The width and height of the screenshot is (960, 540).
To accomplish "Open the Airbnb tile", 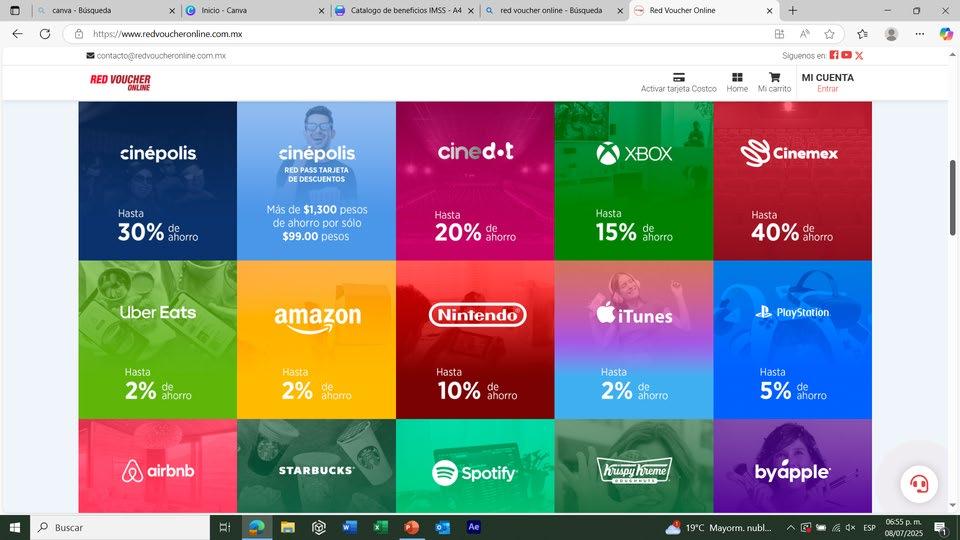I will (157, 466).
